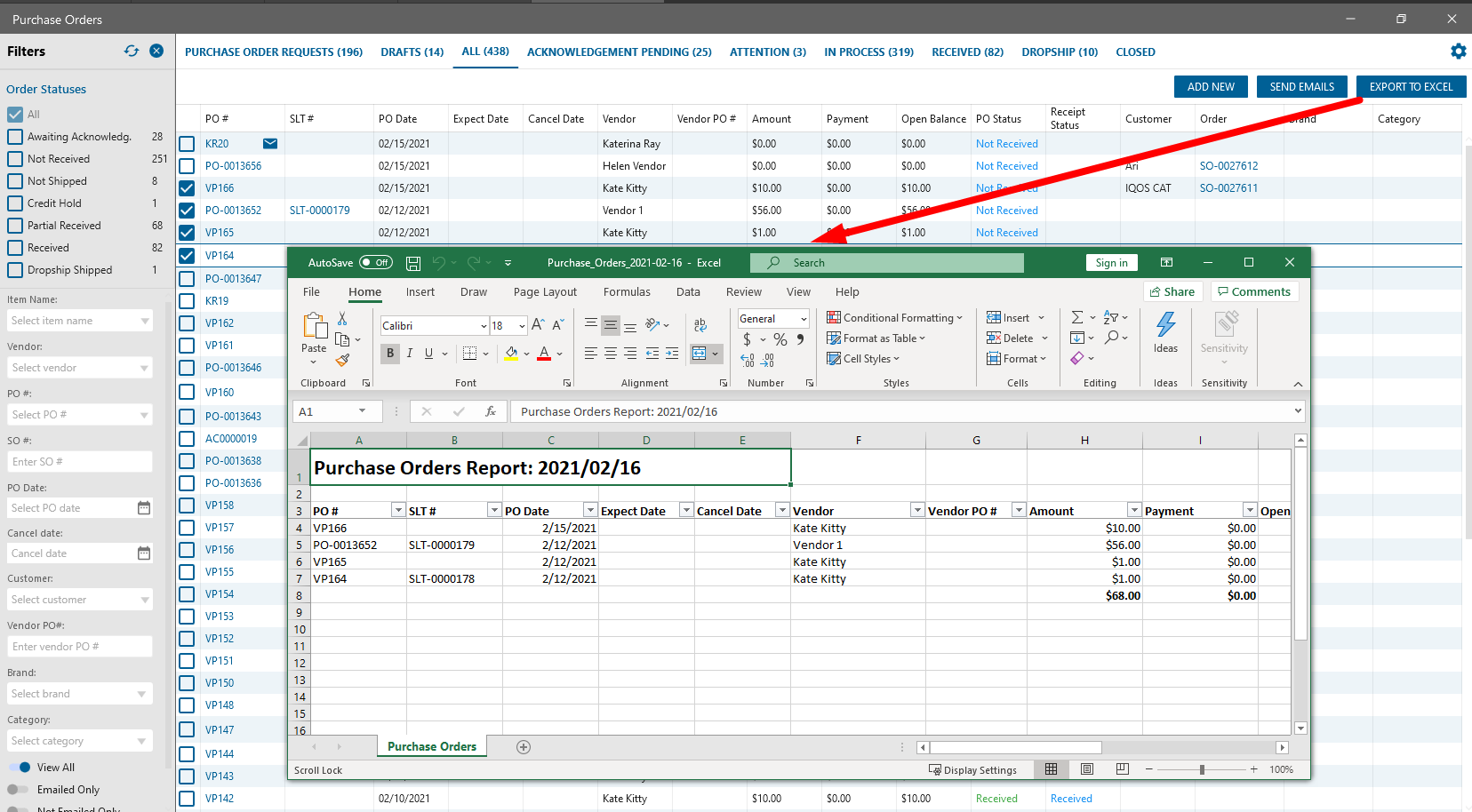Open the SO-0027612 order link

point(1228,166)
